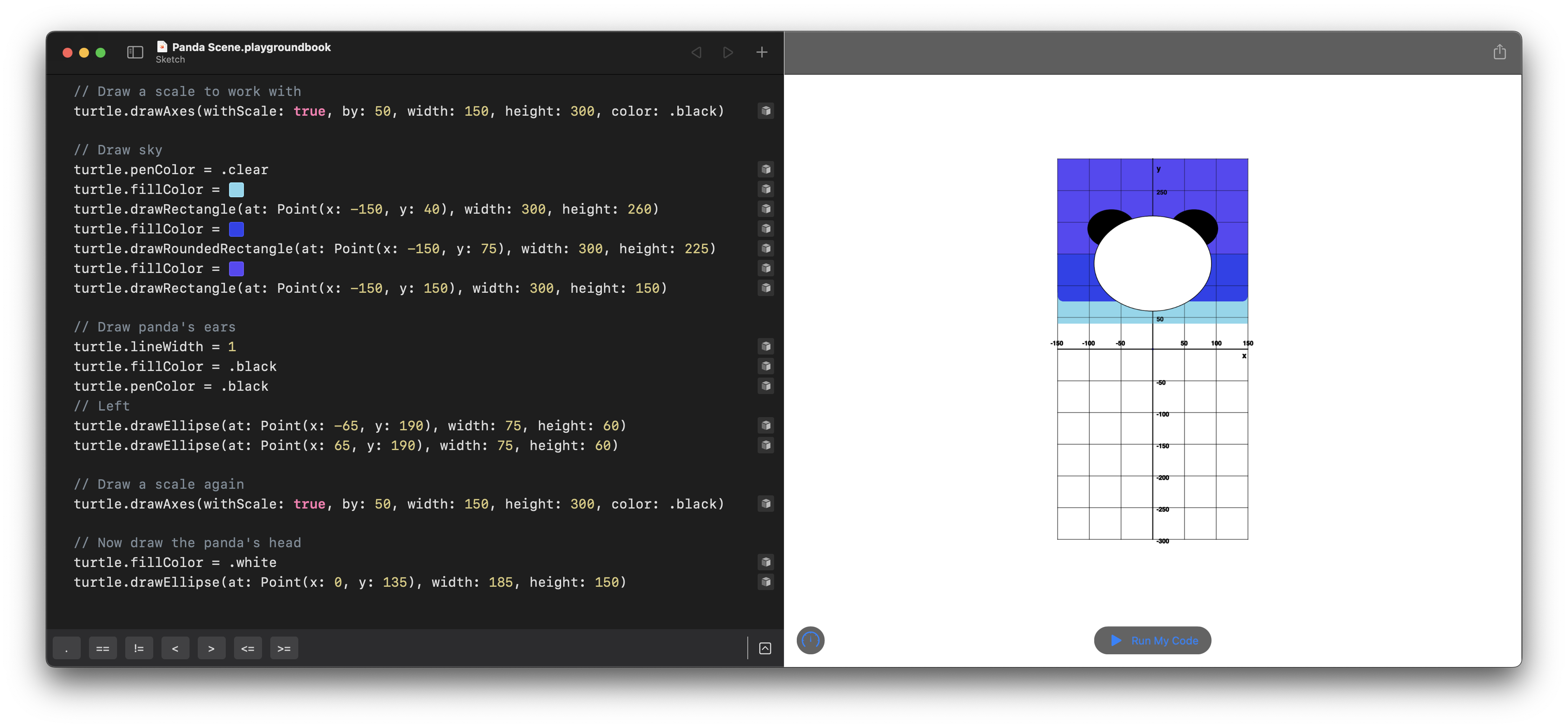Go forward with the right navigation arrow

point(728,52)
